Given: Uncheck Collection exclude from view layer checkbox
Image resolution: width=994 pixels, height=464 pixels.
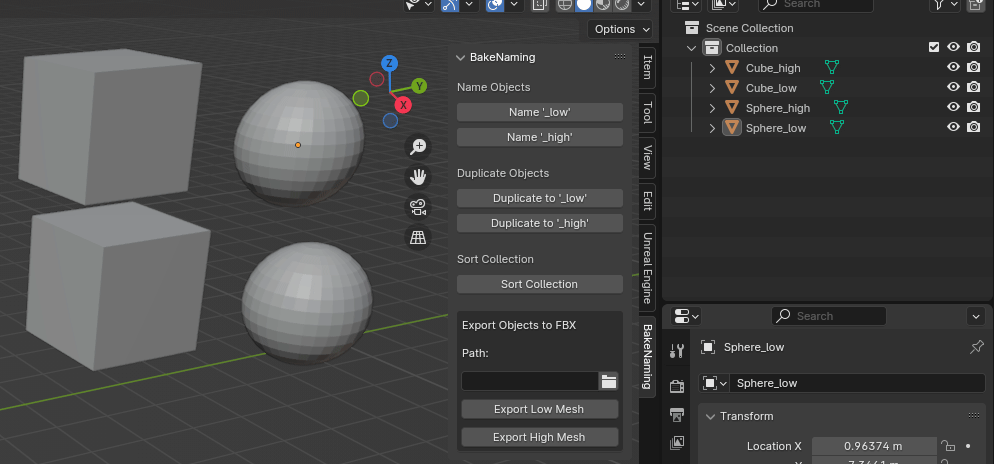Looking at the screenshot, I should point(933,47).
